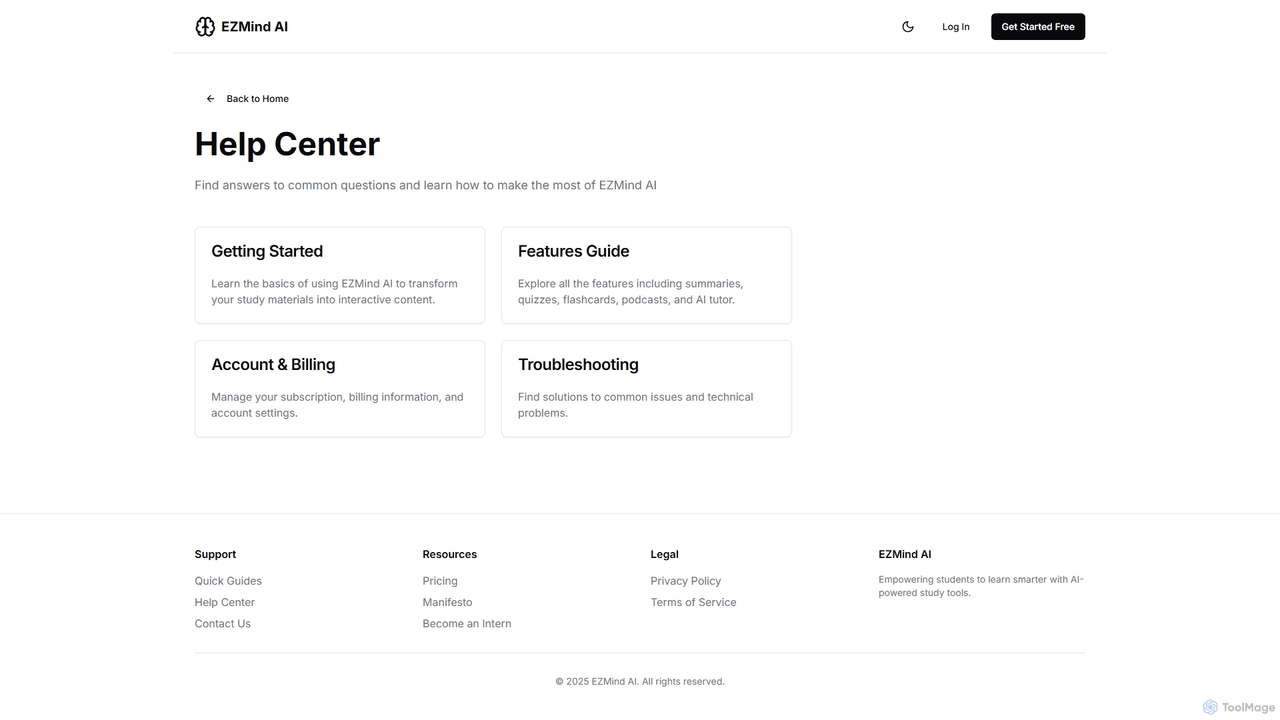Open the Log In page

[x=956, y=27]
